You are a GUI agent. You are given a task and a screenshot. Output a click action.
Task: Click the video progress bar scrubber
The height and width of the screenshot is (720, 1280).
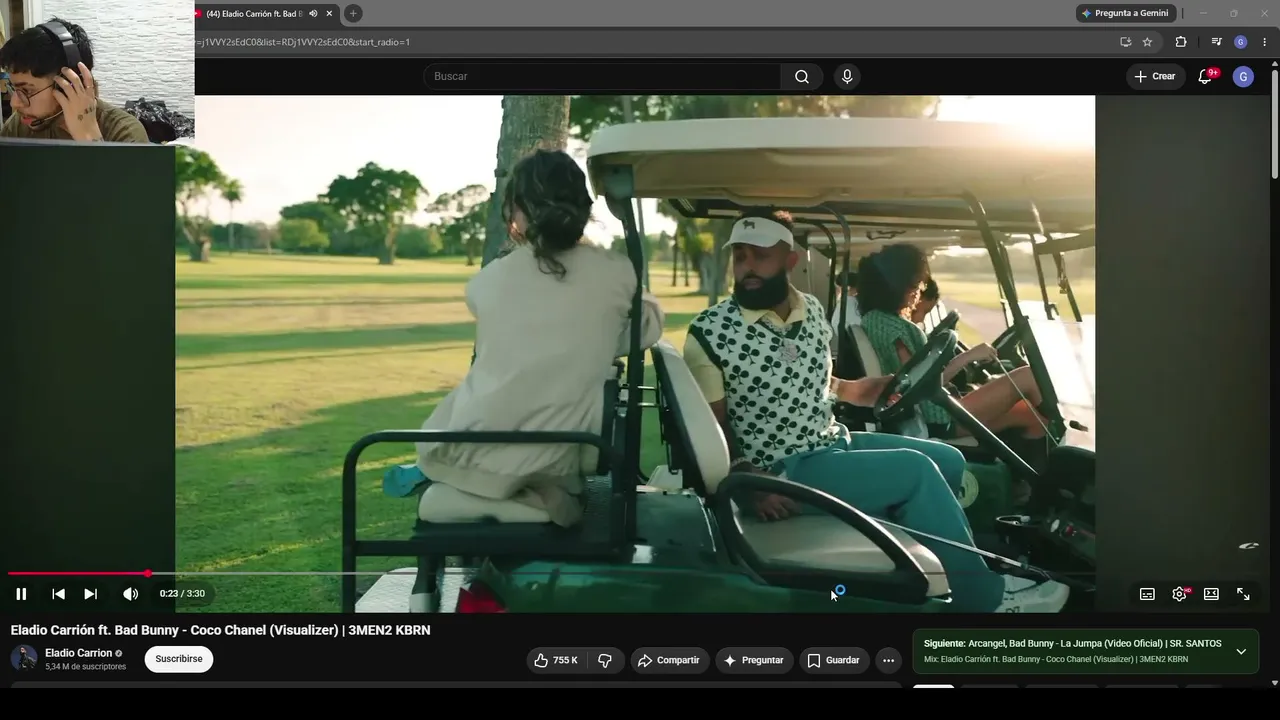(148, 573)
